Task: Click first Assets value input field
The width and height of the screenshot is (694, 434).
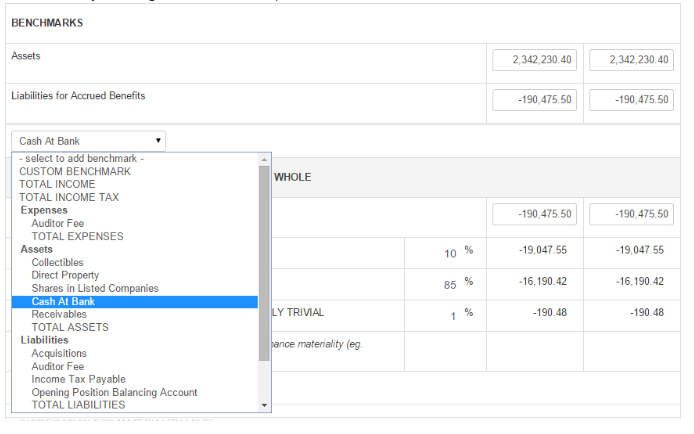Action: tap(534, 60)
